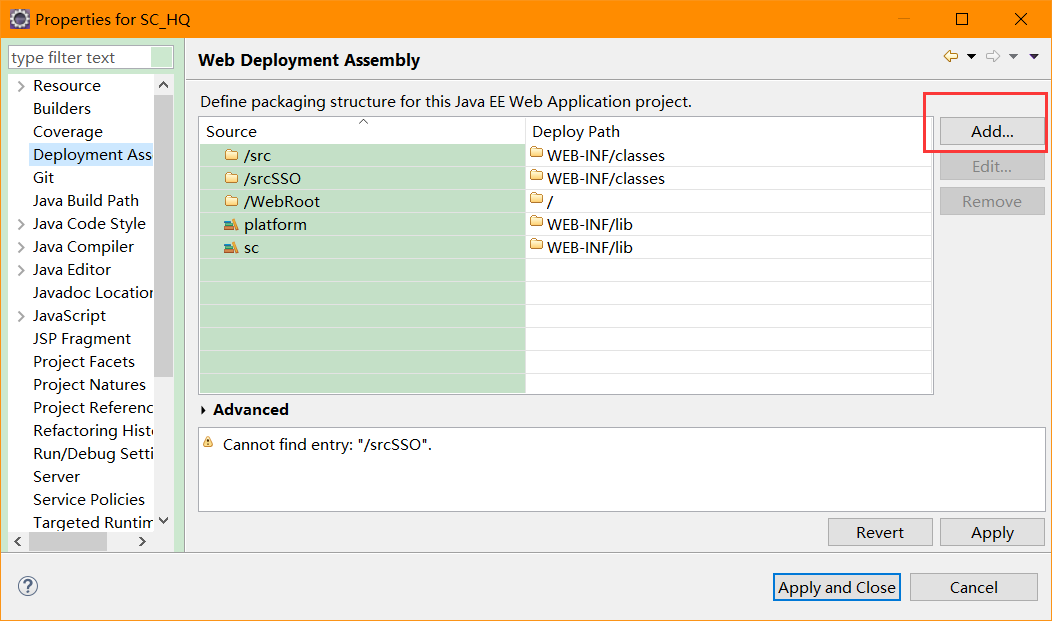
Task: Select the platform project library icon
Action: pos(231,225)
